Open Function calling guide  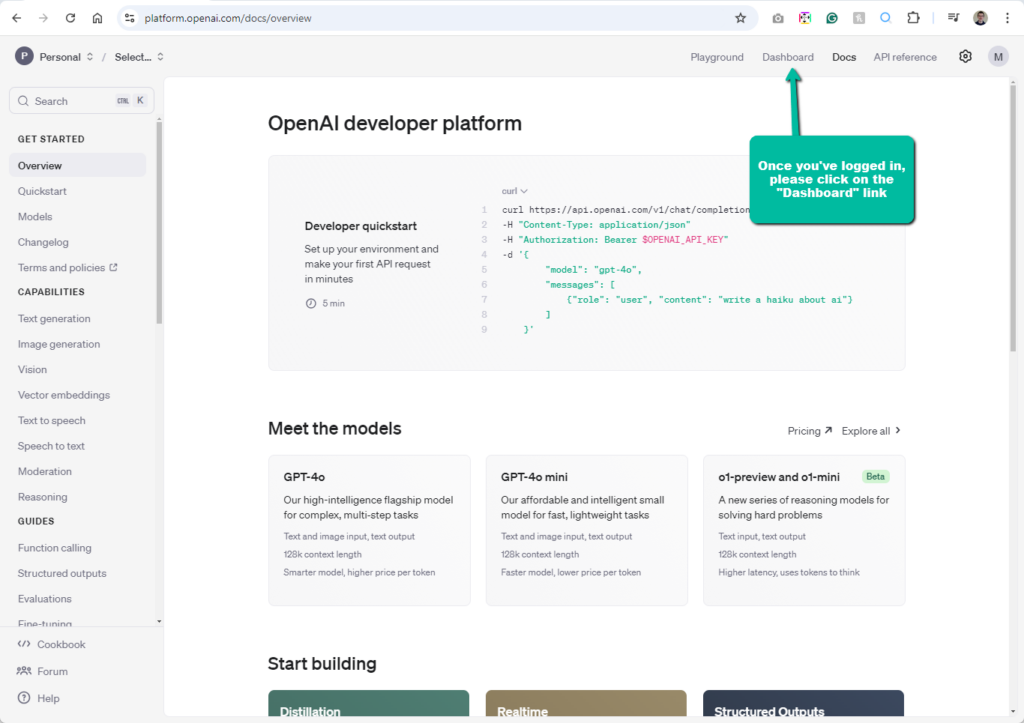[x=55, y=548]
